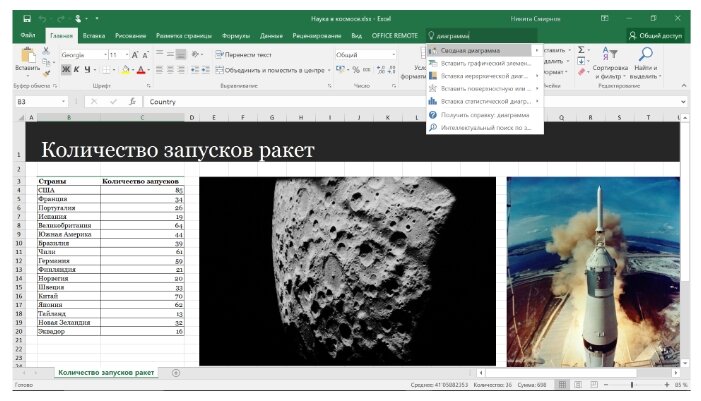Click Получить справку: диаграмма

pos(485,115)
